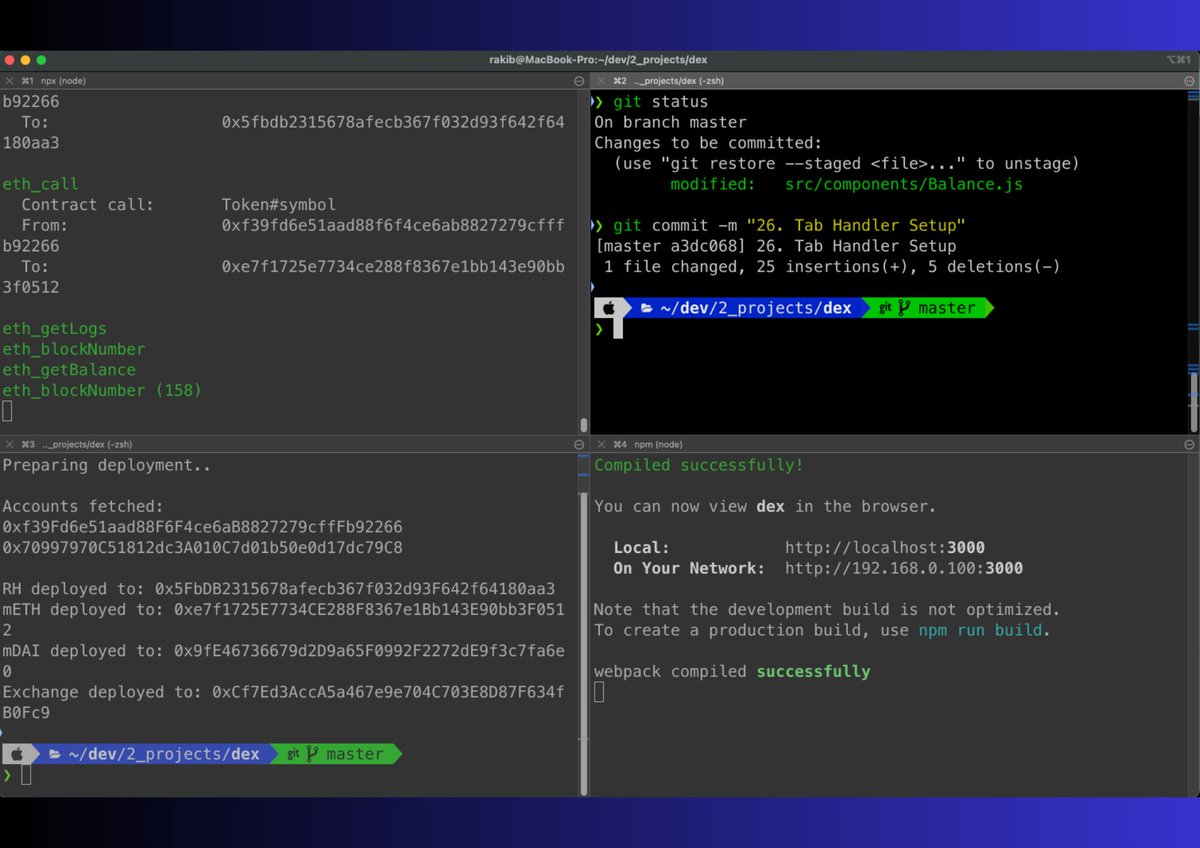The height and width of the screenshot is (848, 1200).
Task: Click the 'eth_getLogs' log line
Action: point(54,328)
